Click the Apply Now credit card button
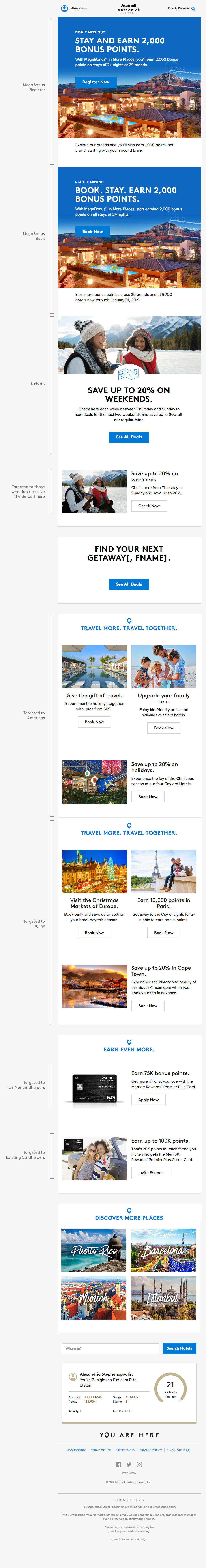The image size is (206, 1568). click(x=148, y=1099)
